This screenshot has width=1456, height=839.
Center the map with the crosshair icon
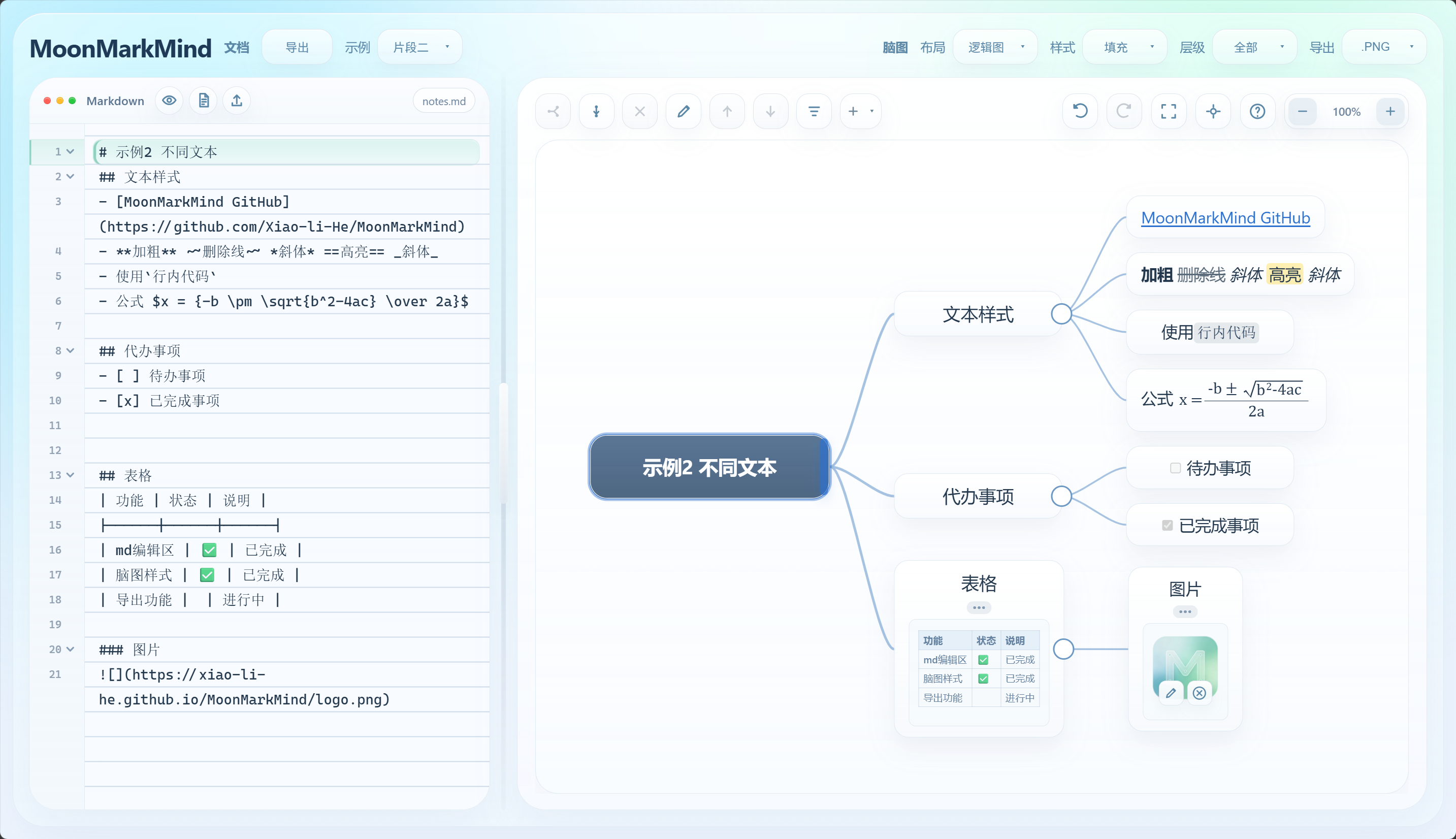click(1213, 111)
